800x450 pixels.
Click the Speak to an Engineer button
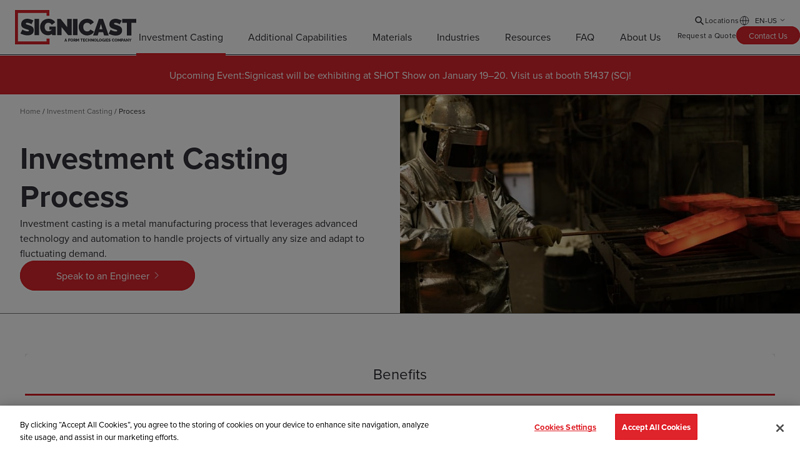(x=107, y=276)
